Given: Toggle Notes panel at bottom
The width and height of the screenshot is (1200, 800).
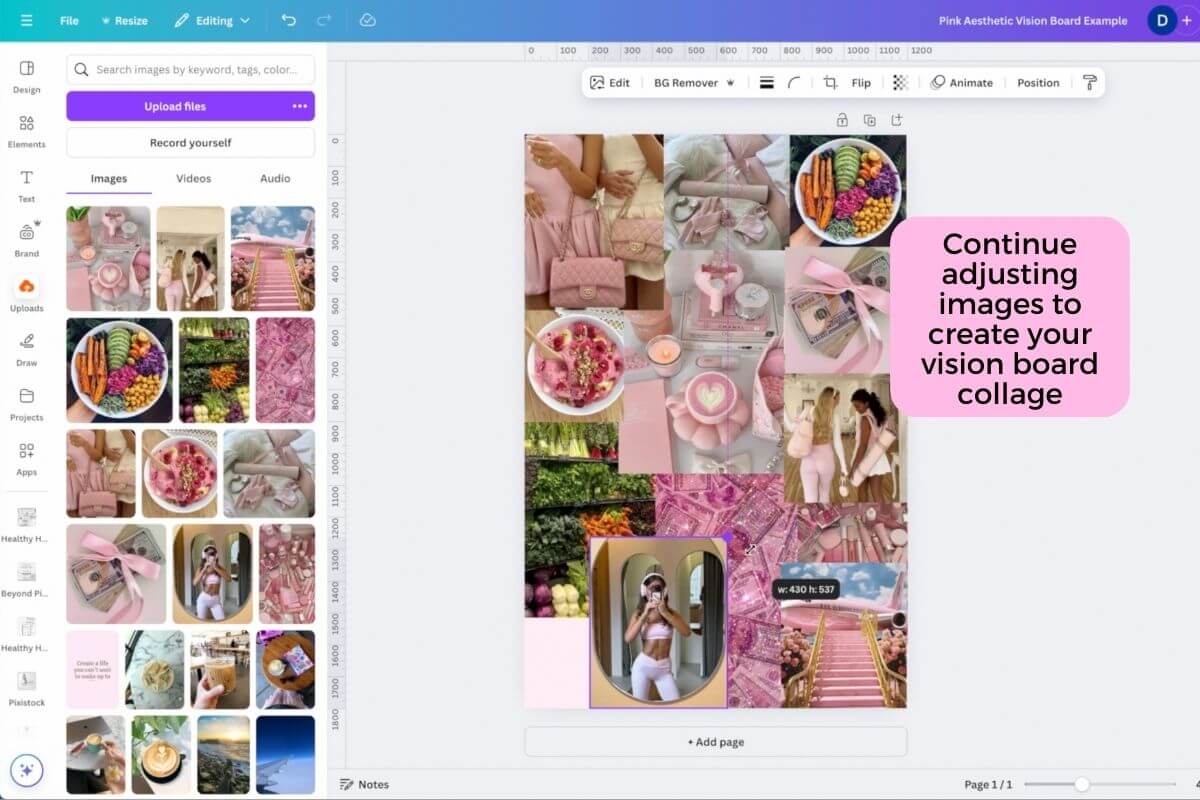Looking at the screenshot, I should pos(365,784).
